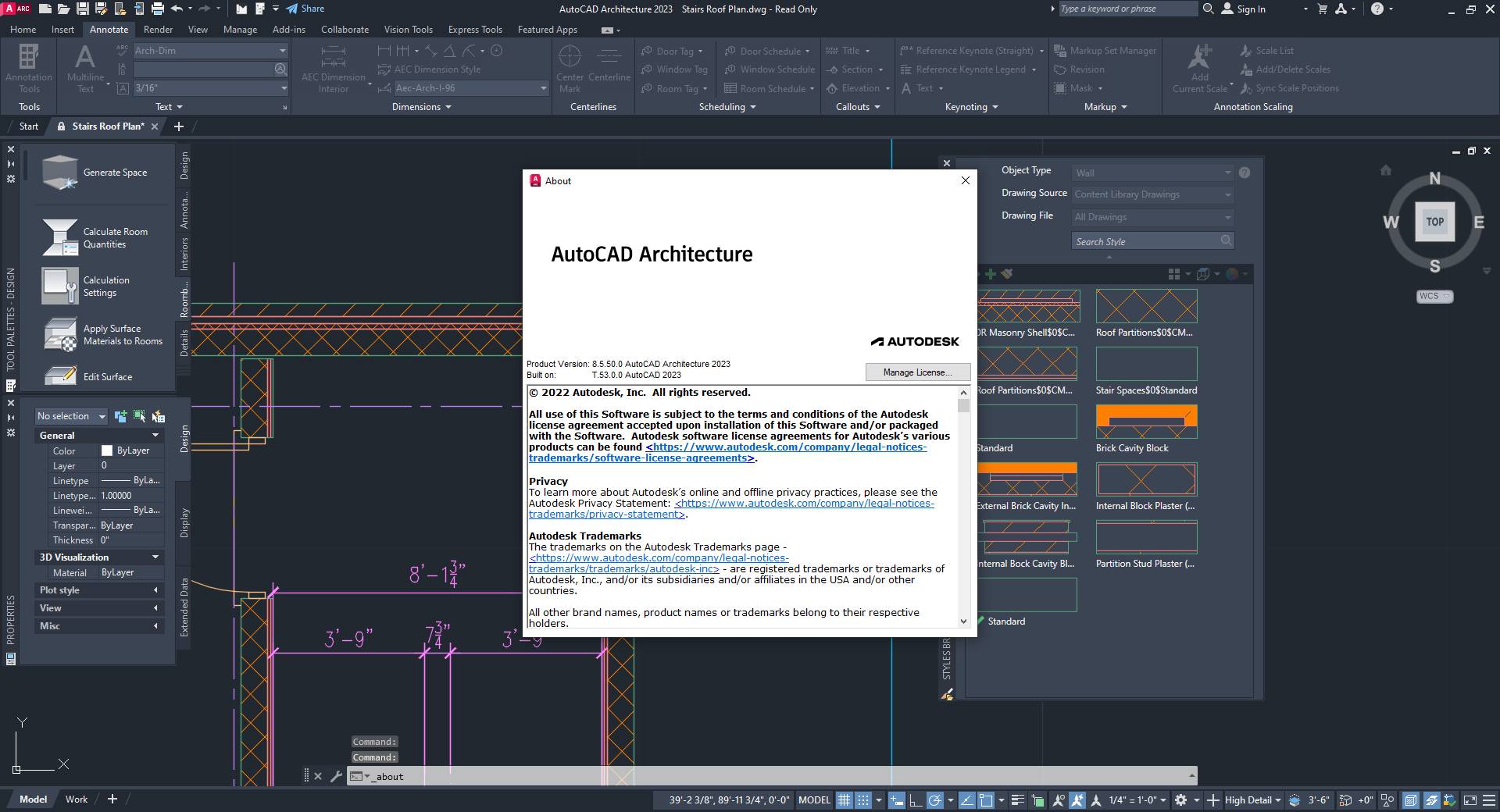Viewport: 1500px width, 812px height.
Task: Click the Open file folder icon
Action: click(x=64, y=9)
